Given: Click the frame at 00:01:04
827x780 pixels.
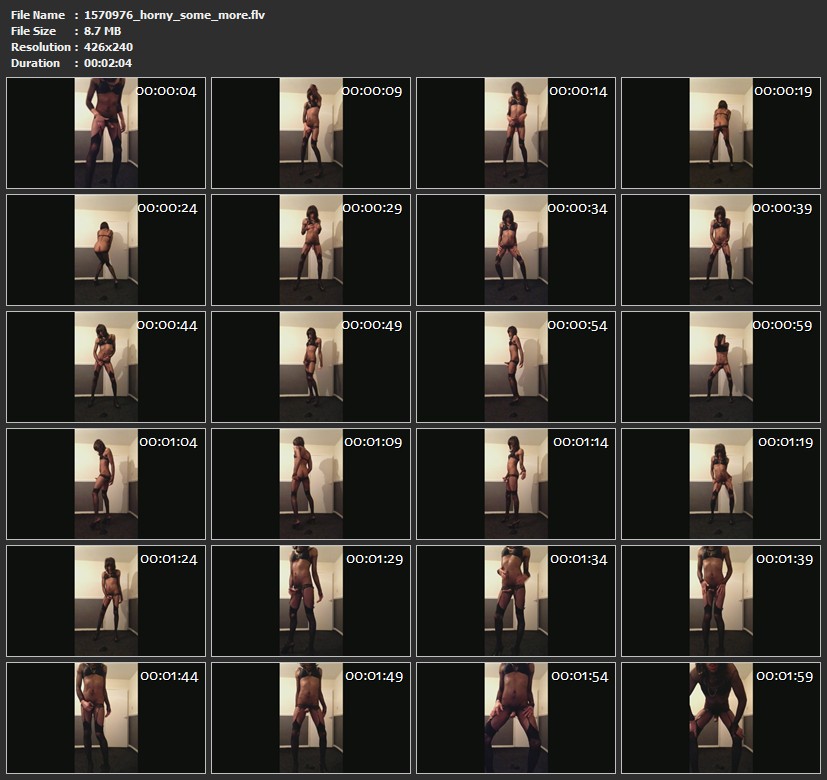Looking at the screenshot, I should 106,483.
